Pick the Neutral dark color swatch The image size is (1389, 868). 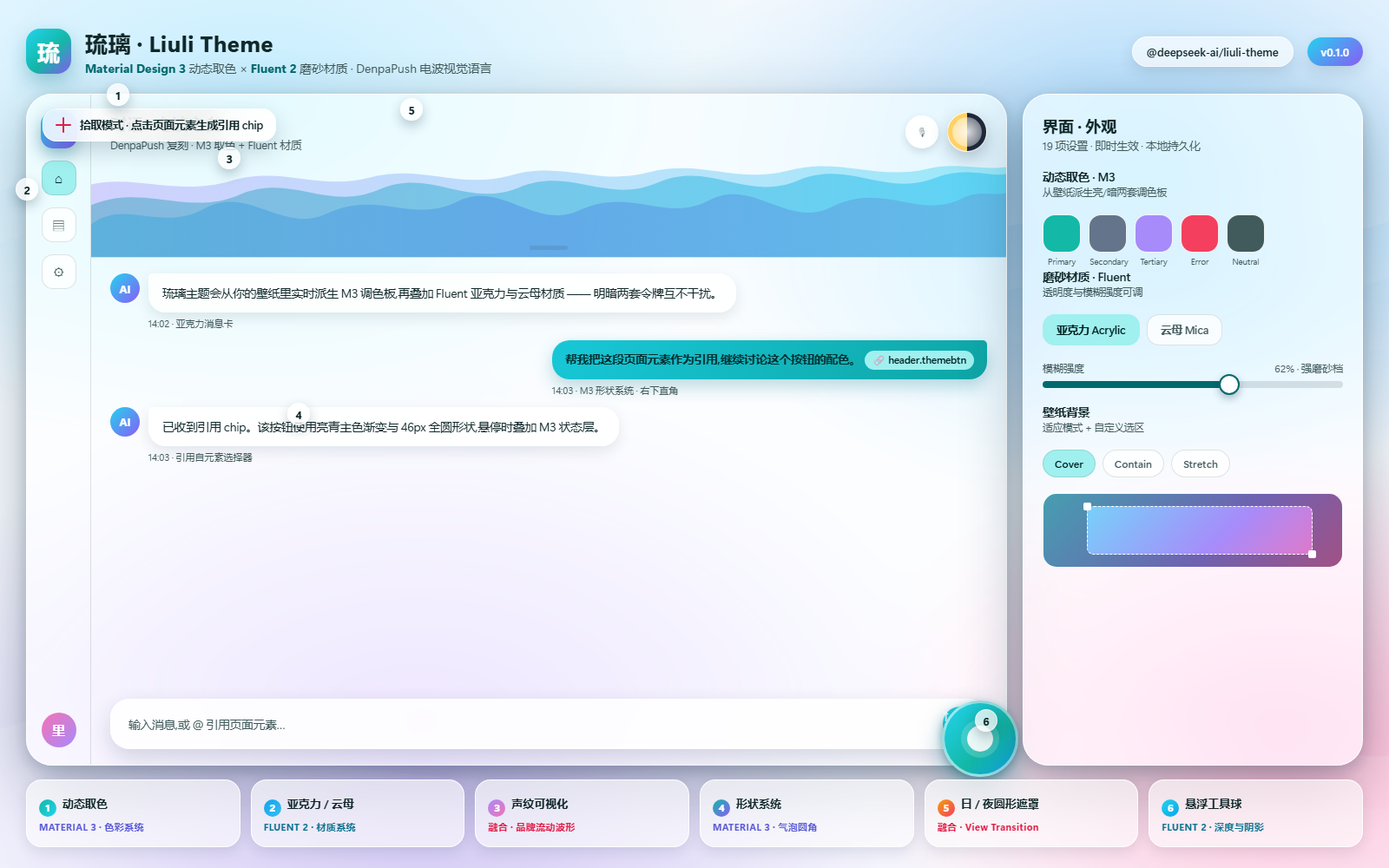1245,233
